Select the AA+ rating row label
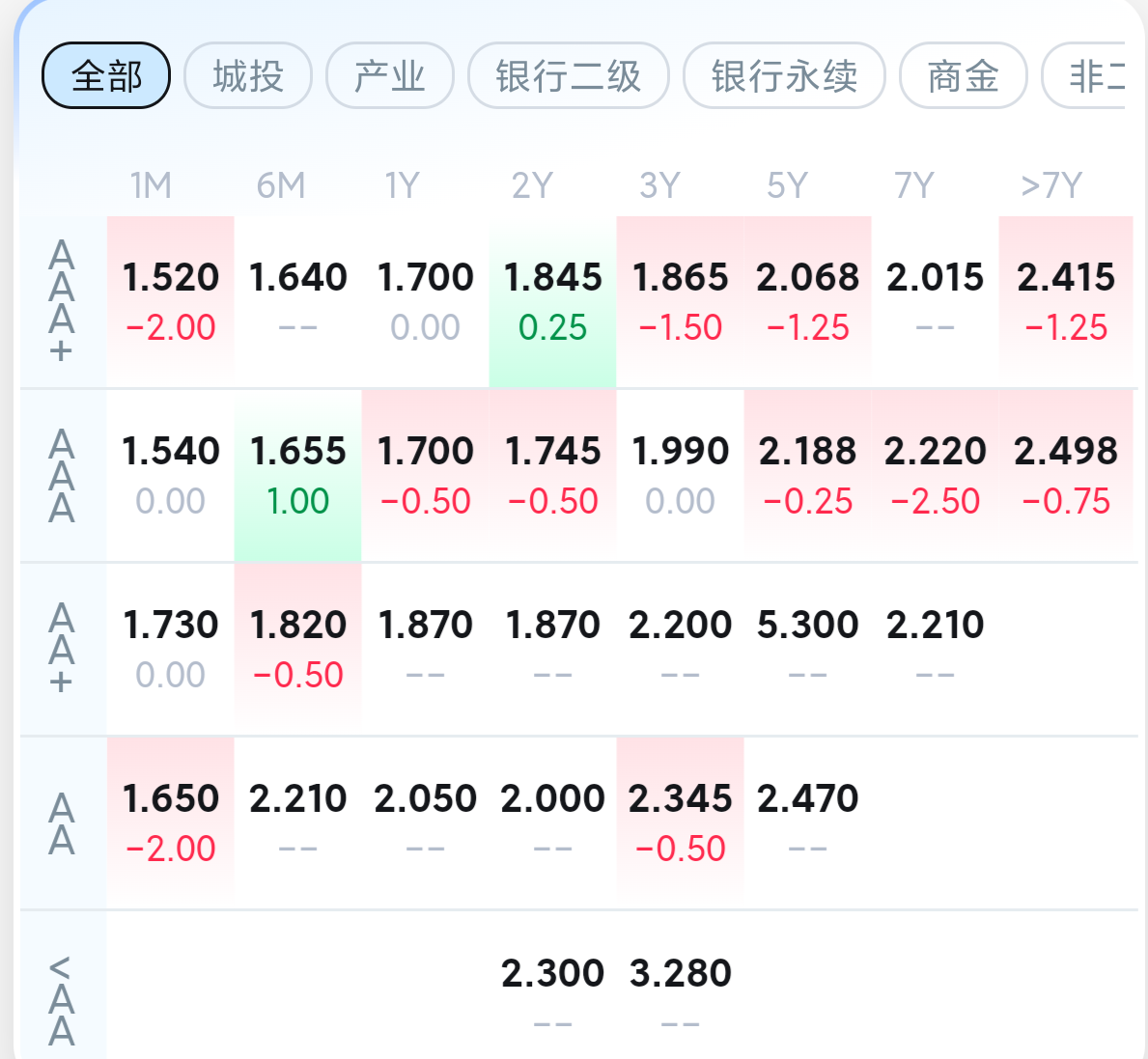 point(62,648)
